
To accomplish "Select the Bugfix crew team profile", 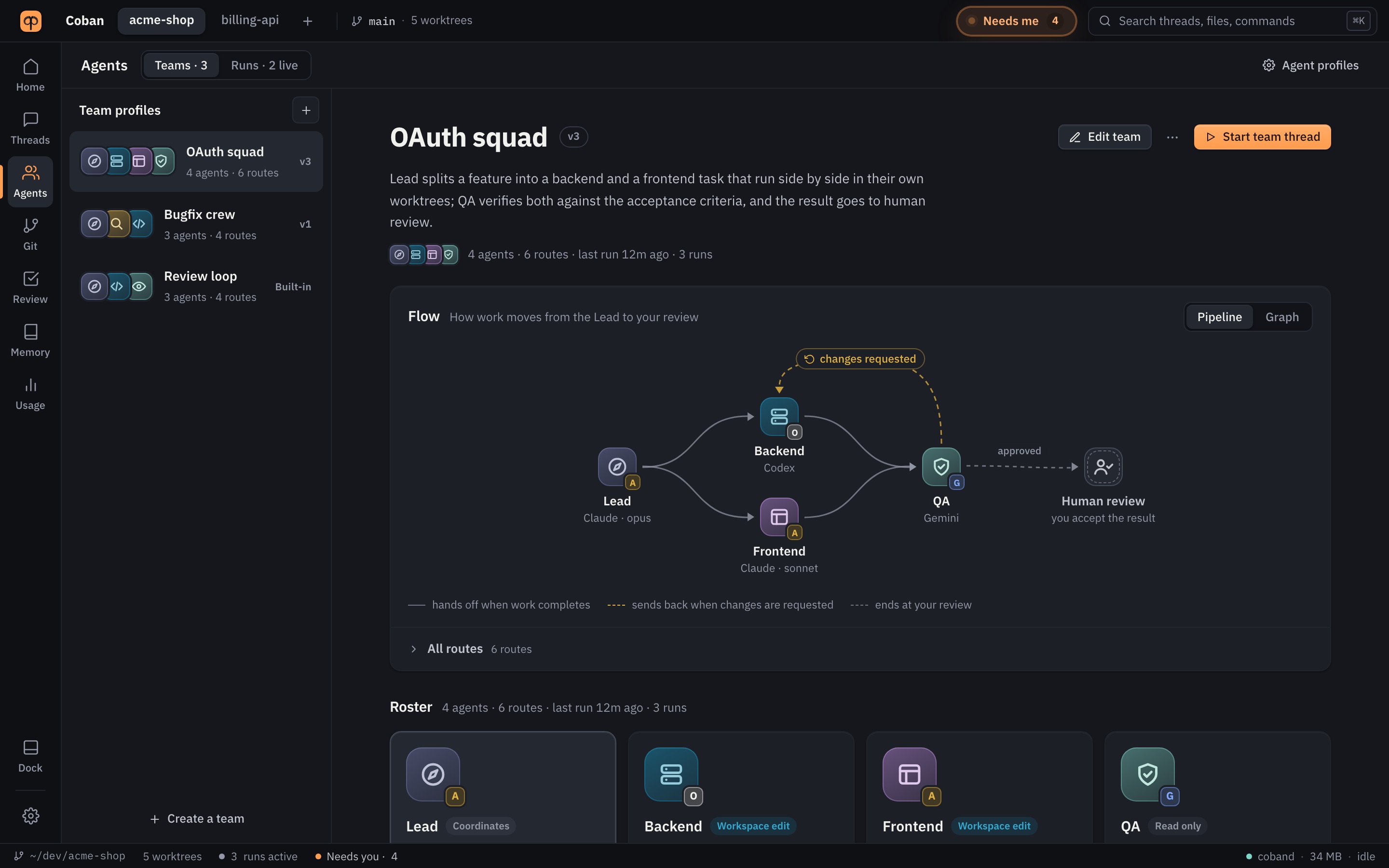I will coord(196,224).
